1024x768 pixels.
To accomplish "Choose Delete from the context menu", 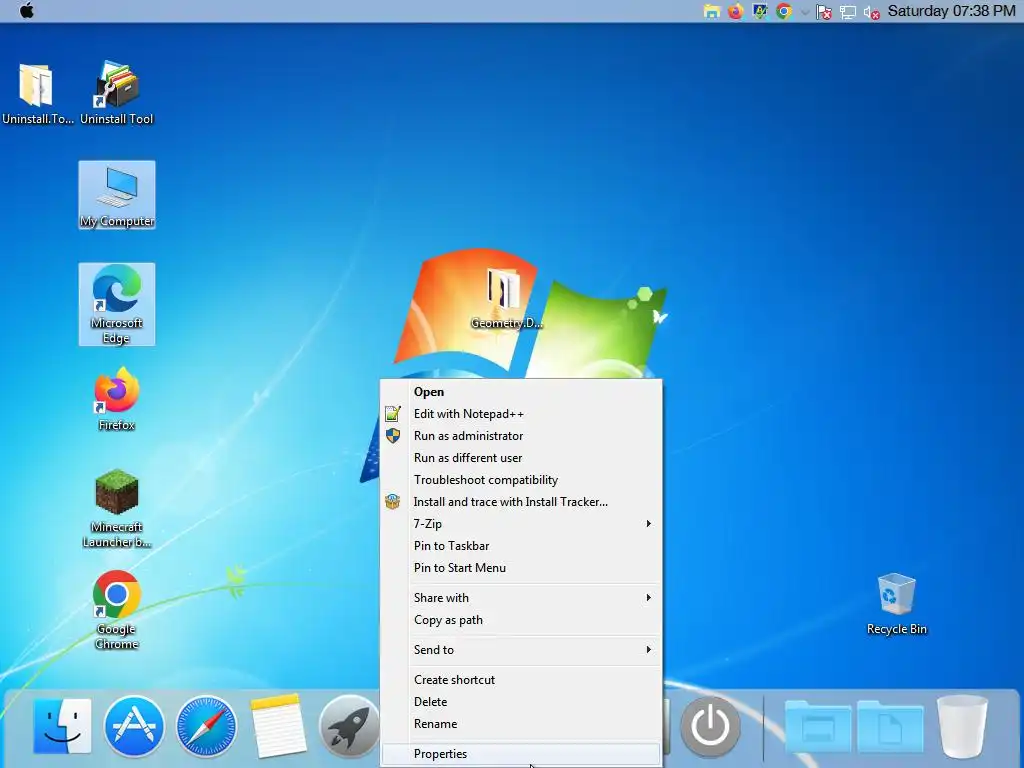I will [x=521, y=702].
